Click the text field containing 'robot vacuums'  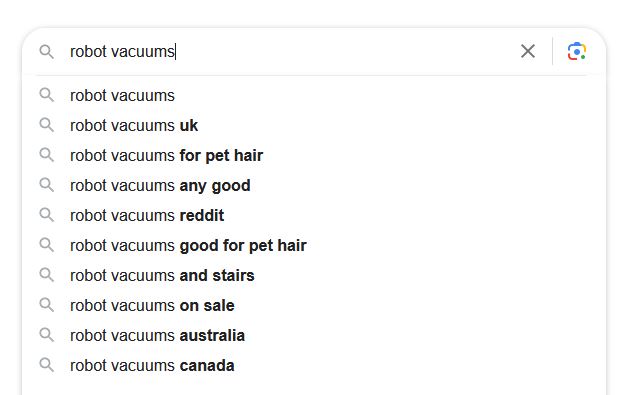(x=291, y=52)
